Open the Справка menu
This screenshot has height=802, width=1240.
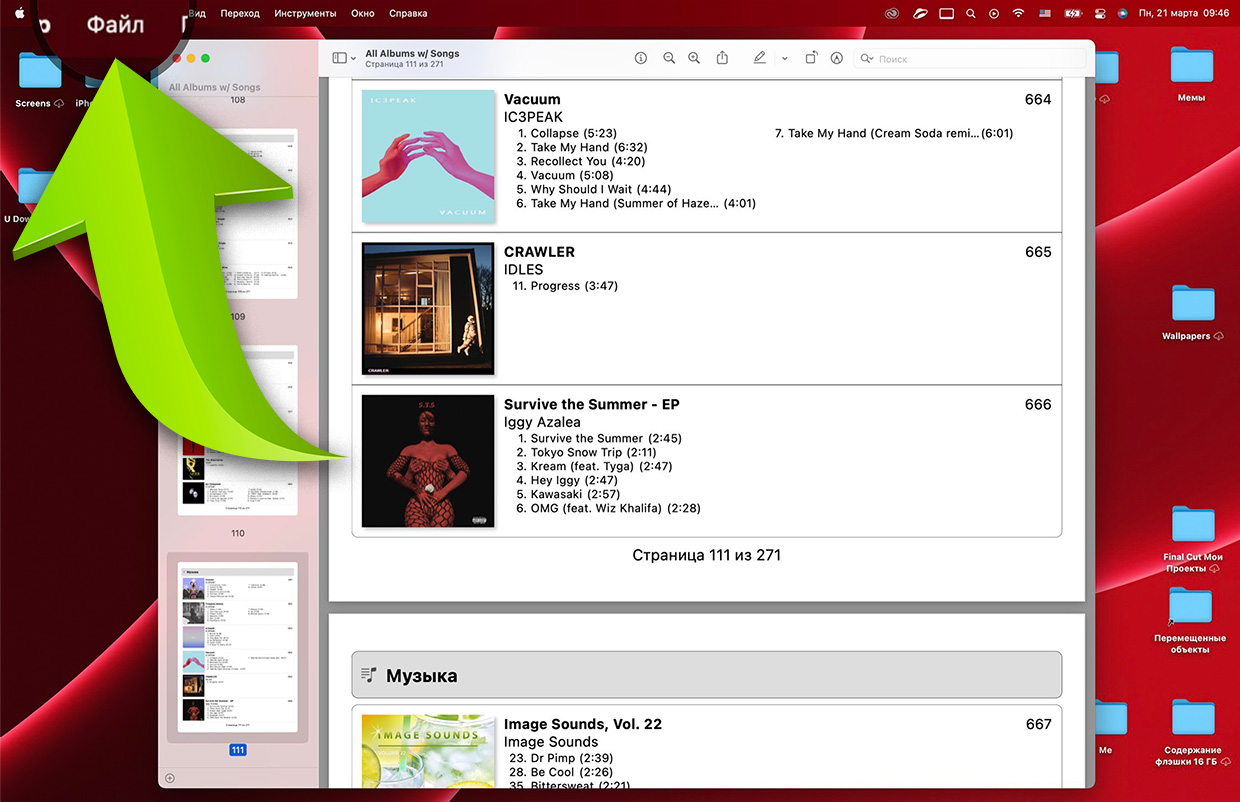[x=407, y=14]
